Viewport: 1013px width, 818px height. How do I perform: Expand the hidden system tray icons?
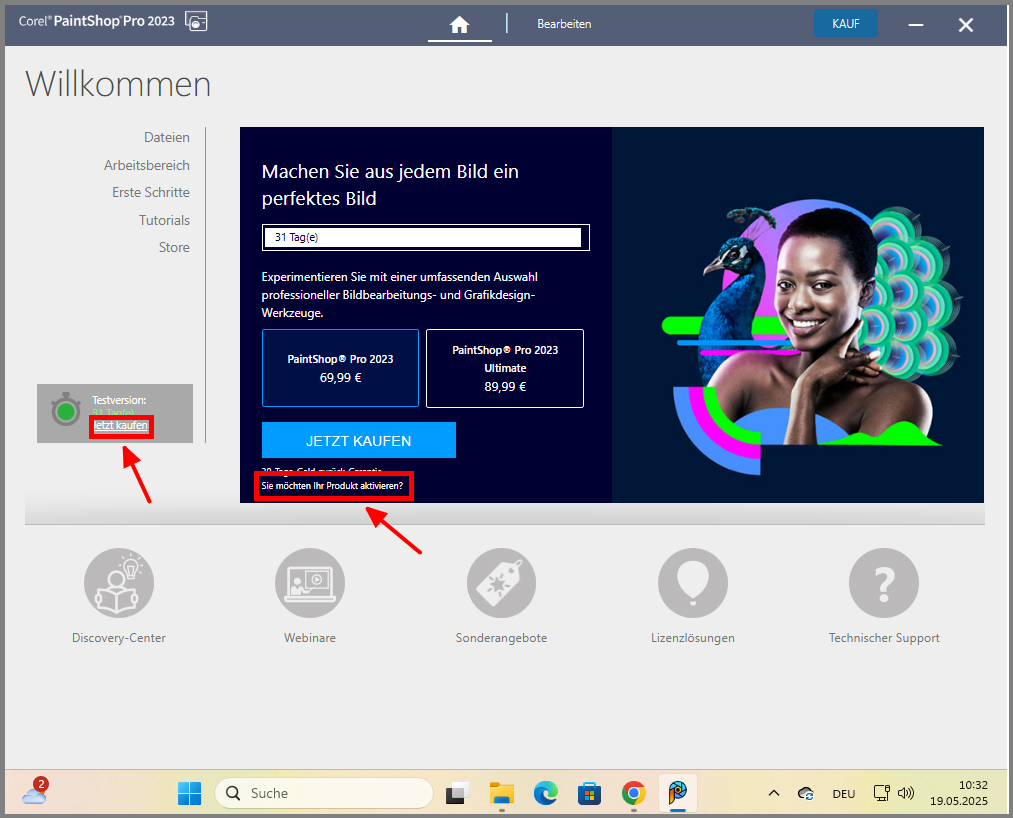point(773,793)
